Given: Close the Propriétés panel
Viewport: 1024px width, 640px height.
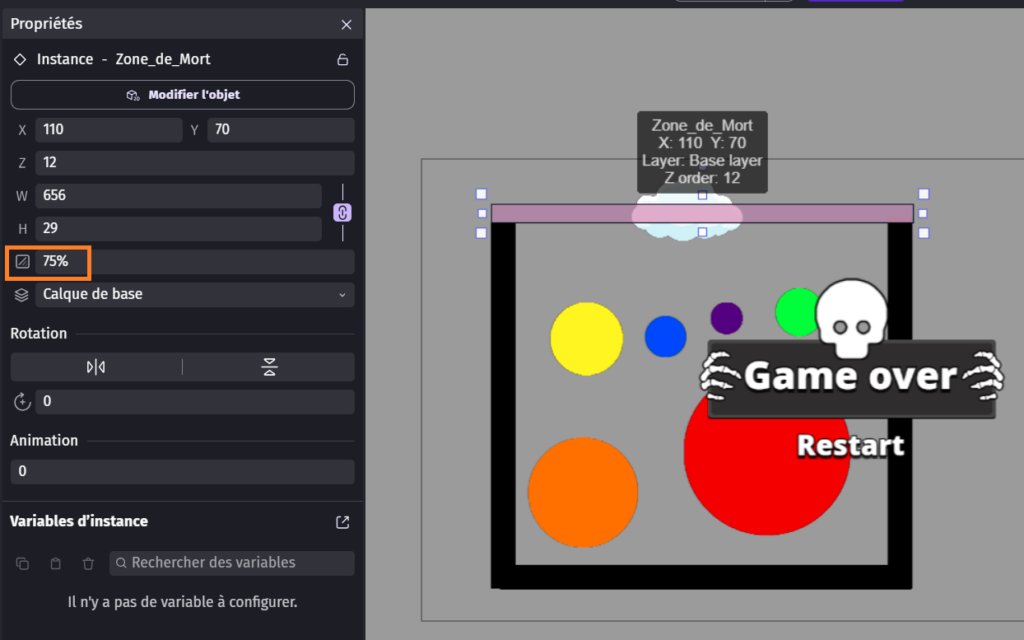Looking at the screenshot, I should pos(346,24).
